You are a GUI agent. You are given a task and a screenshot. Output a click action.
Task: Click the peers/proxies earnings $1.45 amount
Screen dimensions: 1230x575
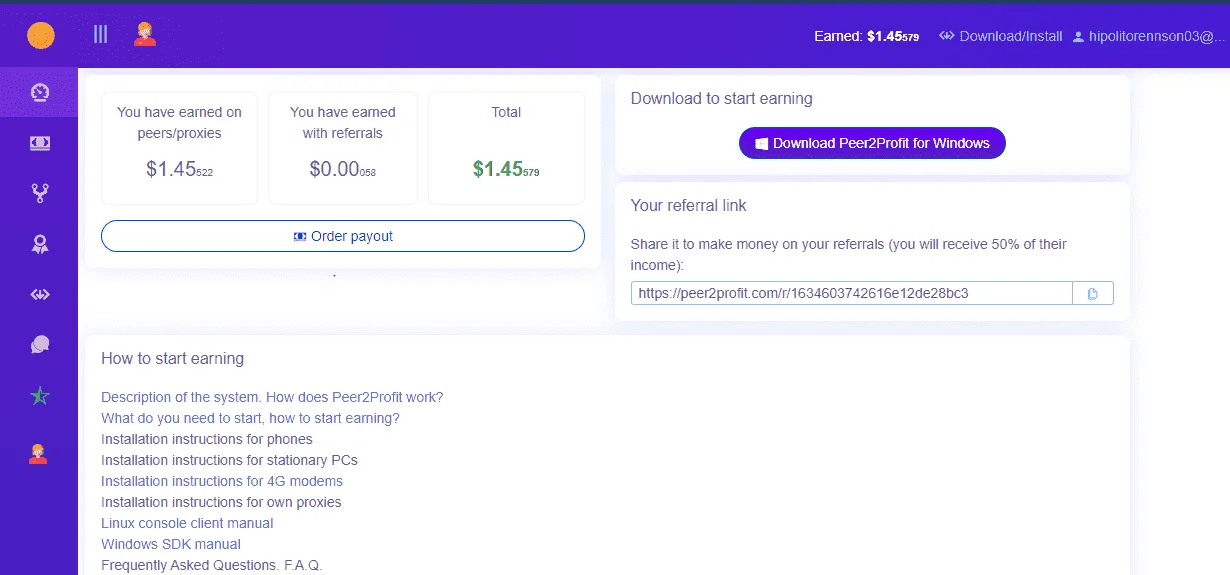[179, 170]
